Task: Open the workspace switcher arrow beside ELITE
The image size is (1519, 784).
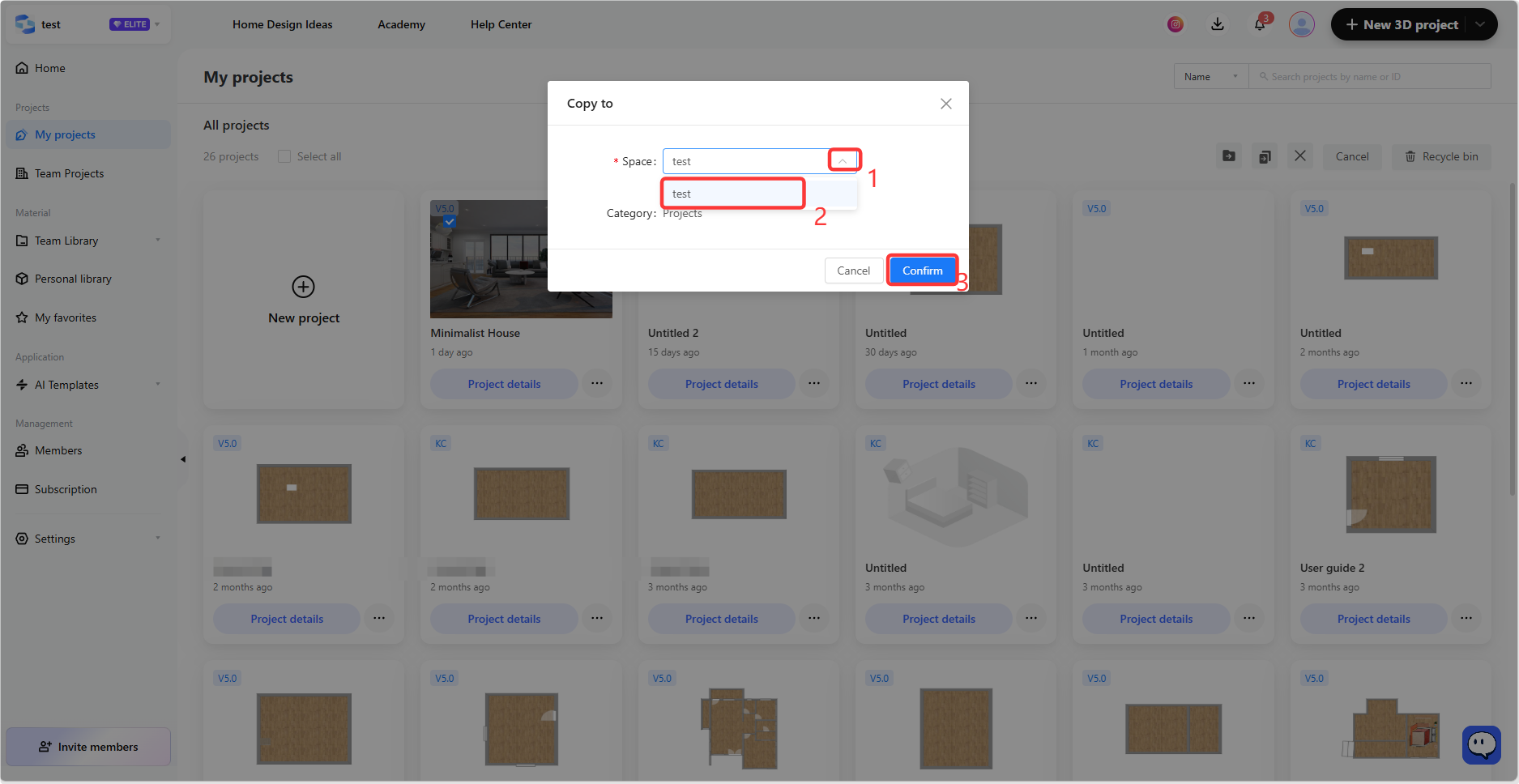Action: 157,24
